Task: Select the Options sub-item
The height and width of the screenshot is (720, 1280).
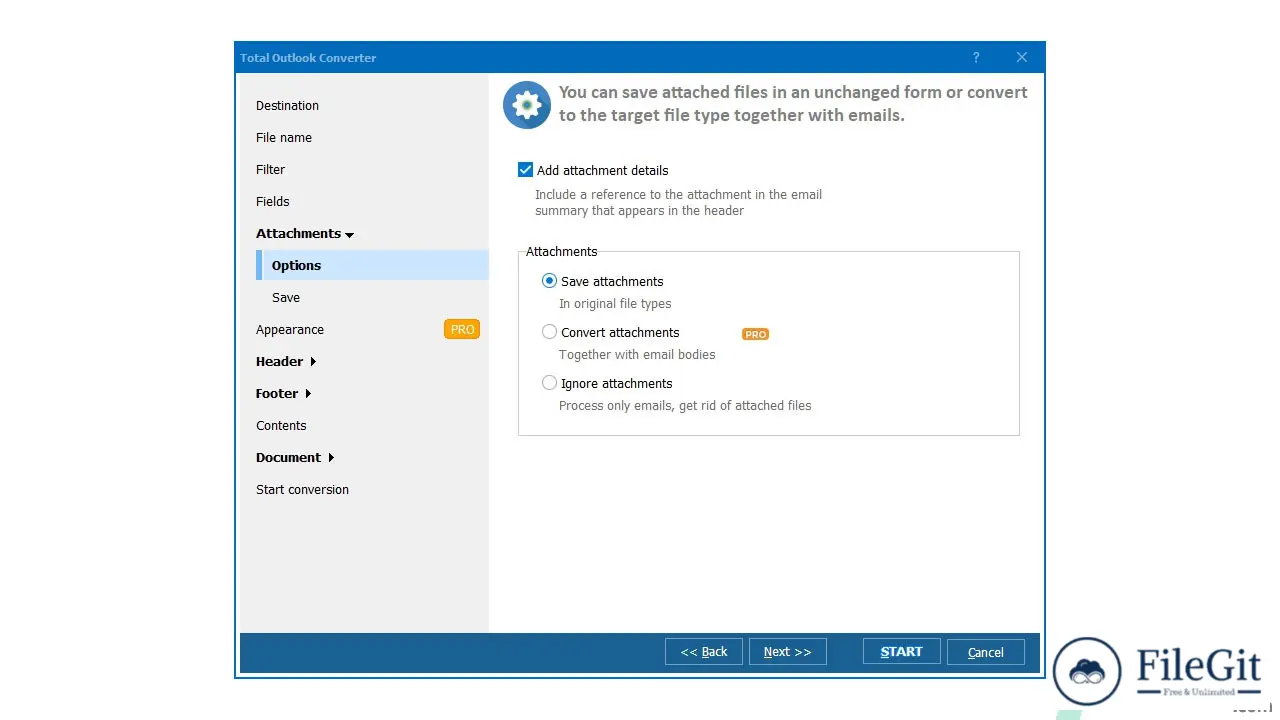Action: 372,265
